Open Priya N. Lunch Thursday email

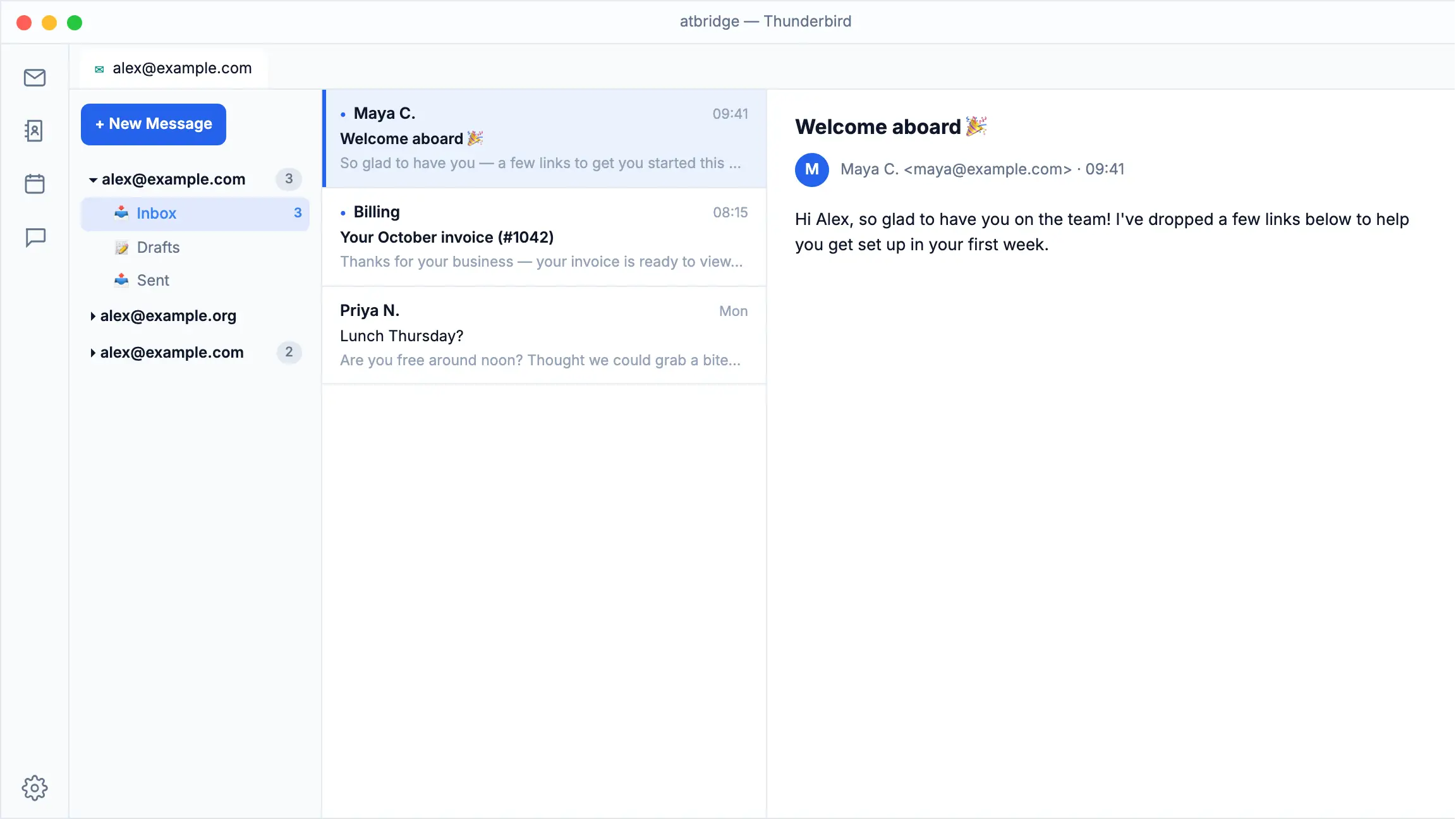(x=544, y=336)
